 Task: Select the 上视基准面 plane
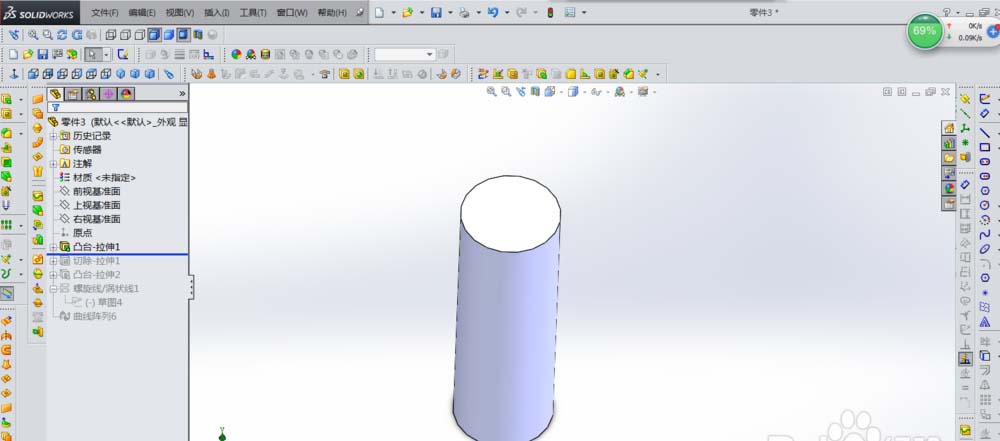point(89,205)
